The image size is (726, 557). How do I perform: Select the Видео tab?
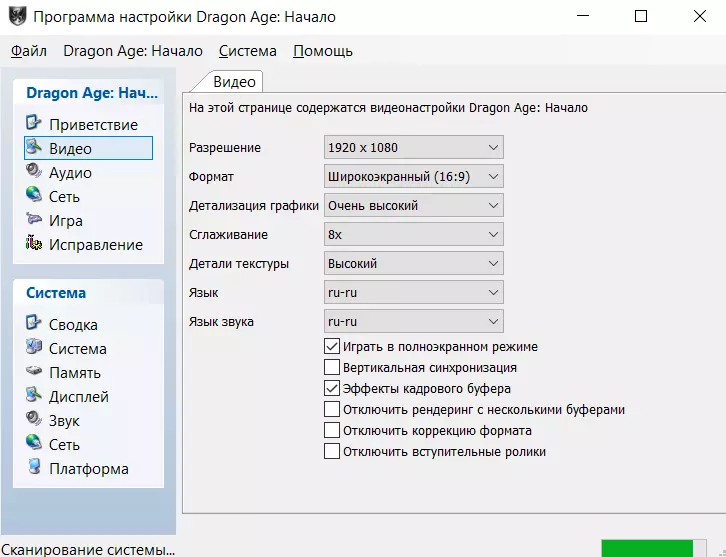coord(234,82)
